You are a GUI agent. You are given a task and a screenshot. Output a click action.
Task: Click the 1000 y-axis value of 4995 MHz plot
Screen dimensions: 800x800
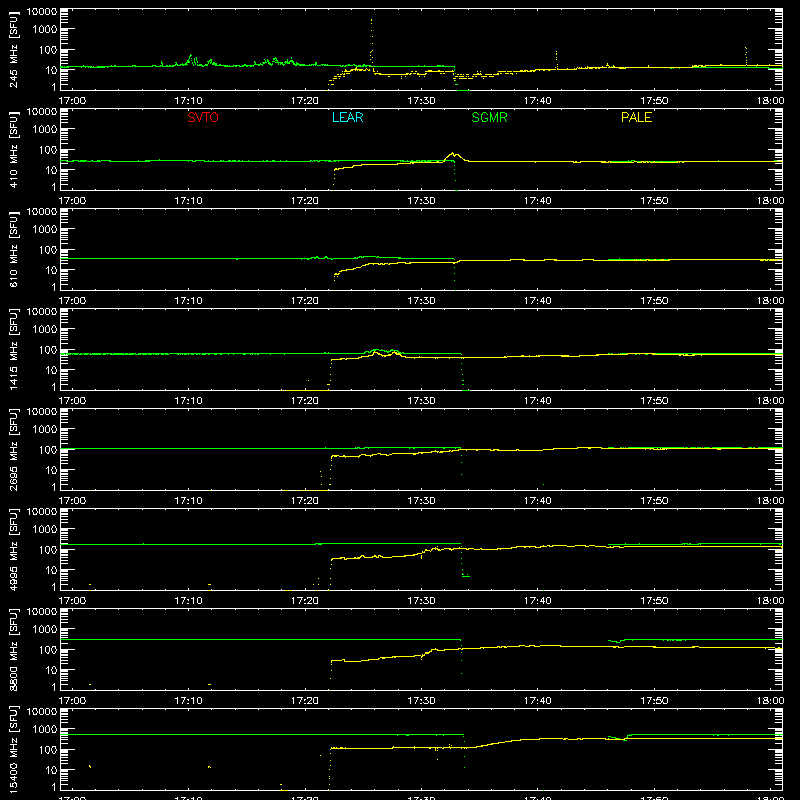45,530
